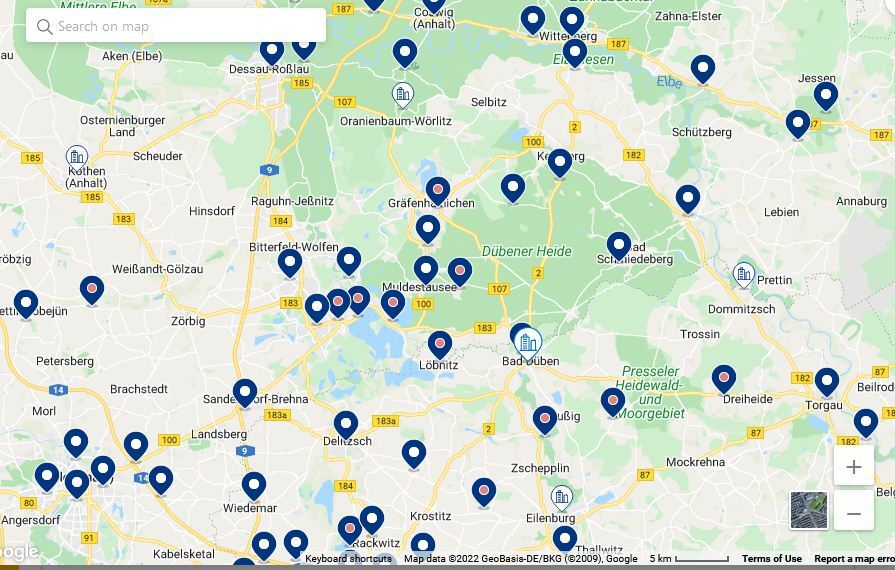The height and width of the screenshot is (570, 895).
Task: Click the search magnifier icon
Action: click(x=45, y=26)
